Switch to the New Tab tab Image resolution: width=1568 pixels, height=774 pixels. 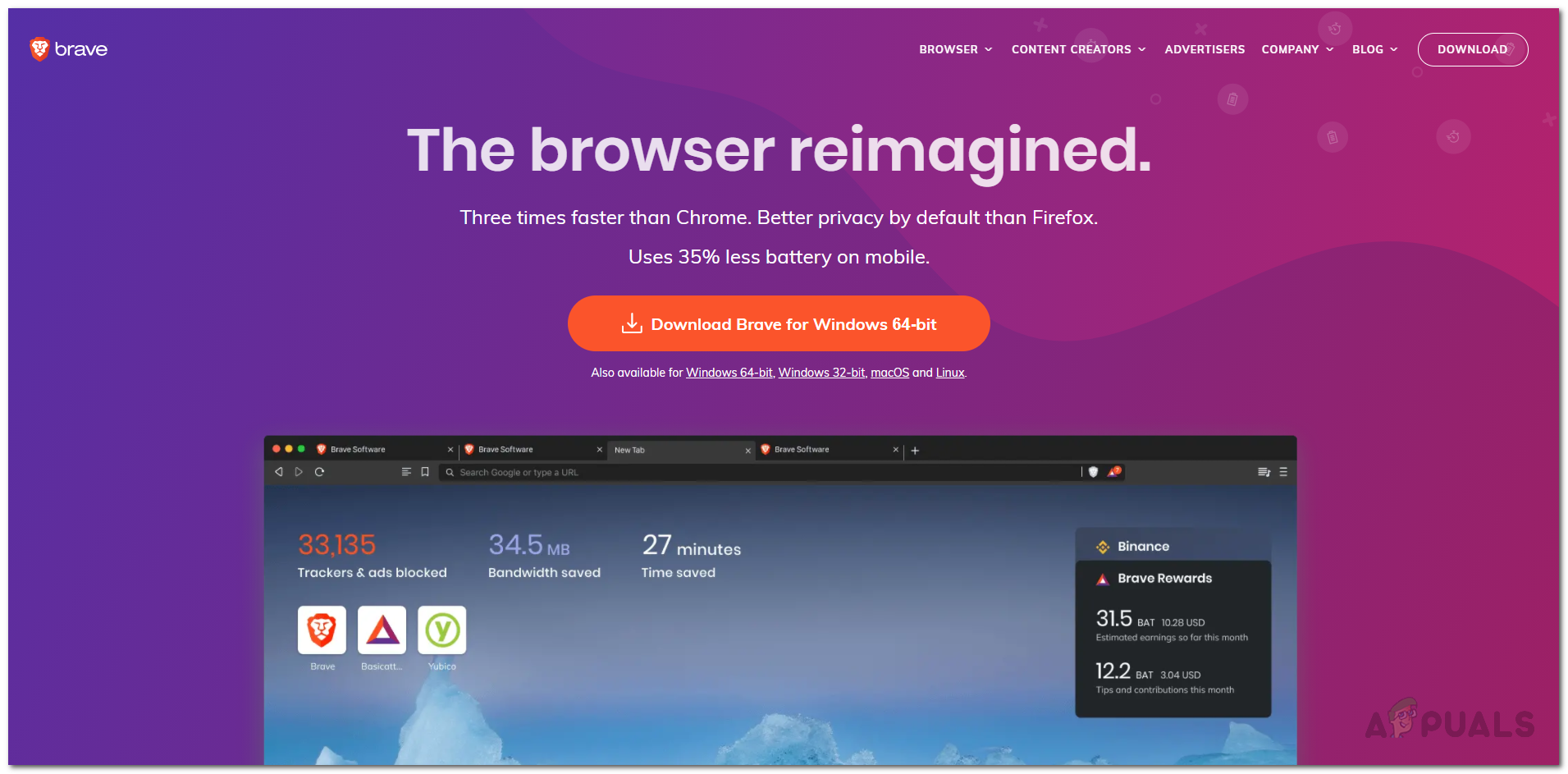[x=681, y=450]
